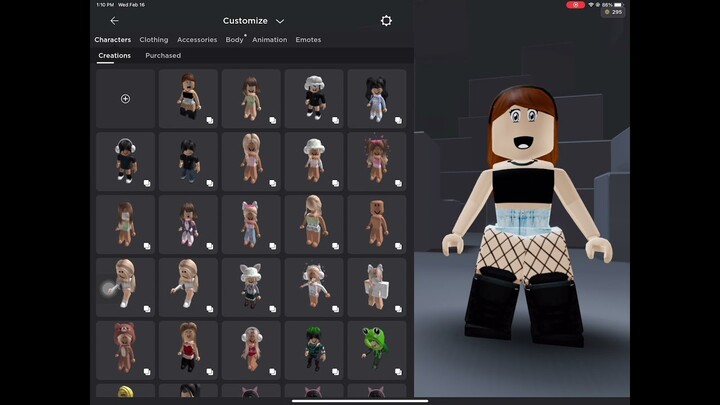Tap copy icon on green-haired avatar tile
Image resolution: width=720 pixels, height=405 pixels.
[x=335, y=371]
